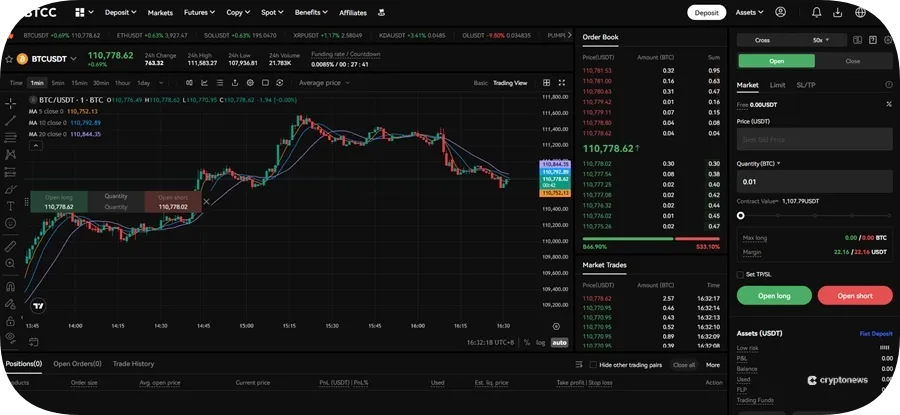Favorite BTCUSDT with the star icon
Viewport: 900px width, 415px height.
coord(9,59)
